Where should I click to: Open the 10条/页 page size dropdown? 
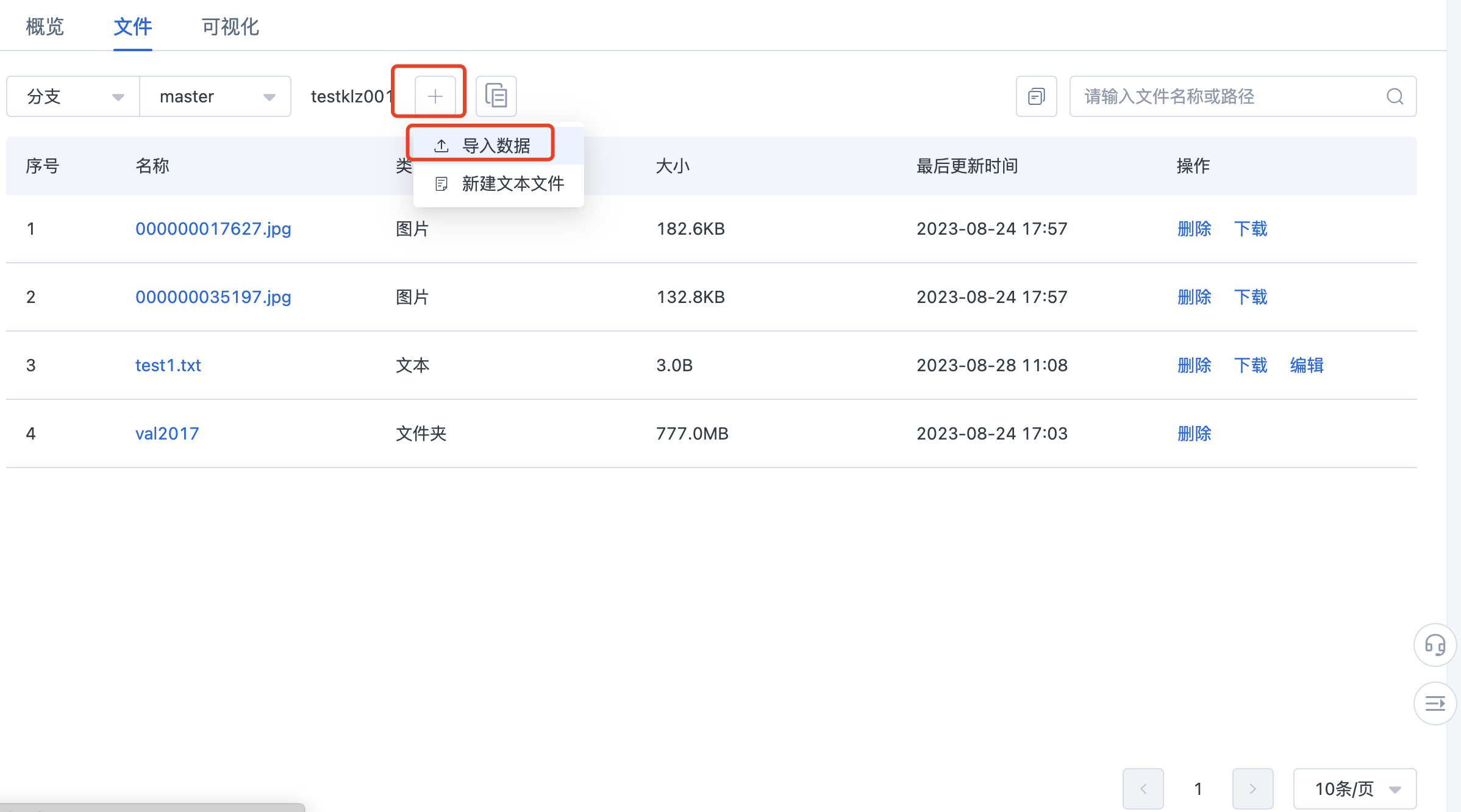point(1355,788)
